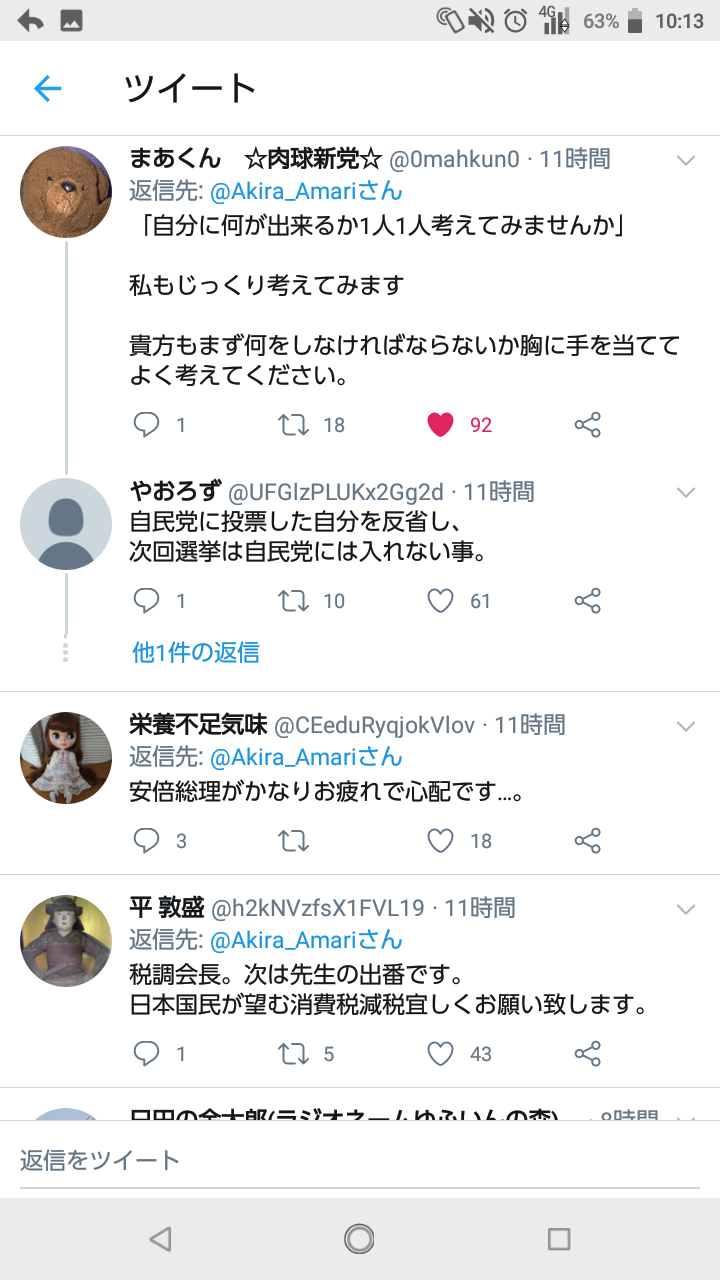
Task: Share やおろず's tweet
Action: pyautogui.click(x=588, y=600)
